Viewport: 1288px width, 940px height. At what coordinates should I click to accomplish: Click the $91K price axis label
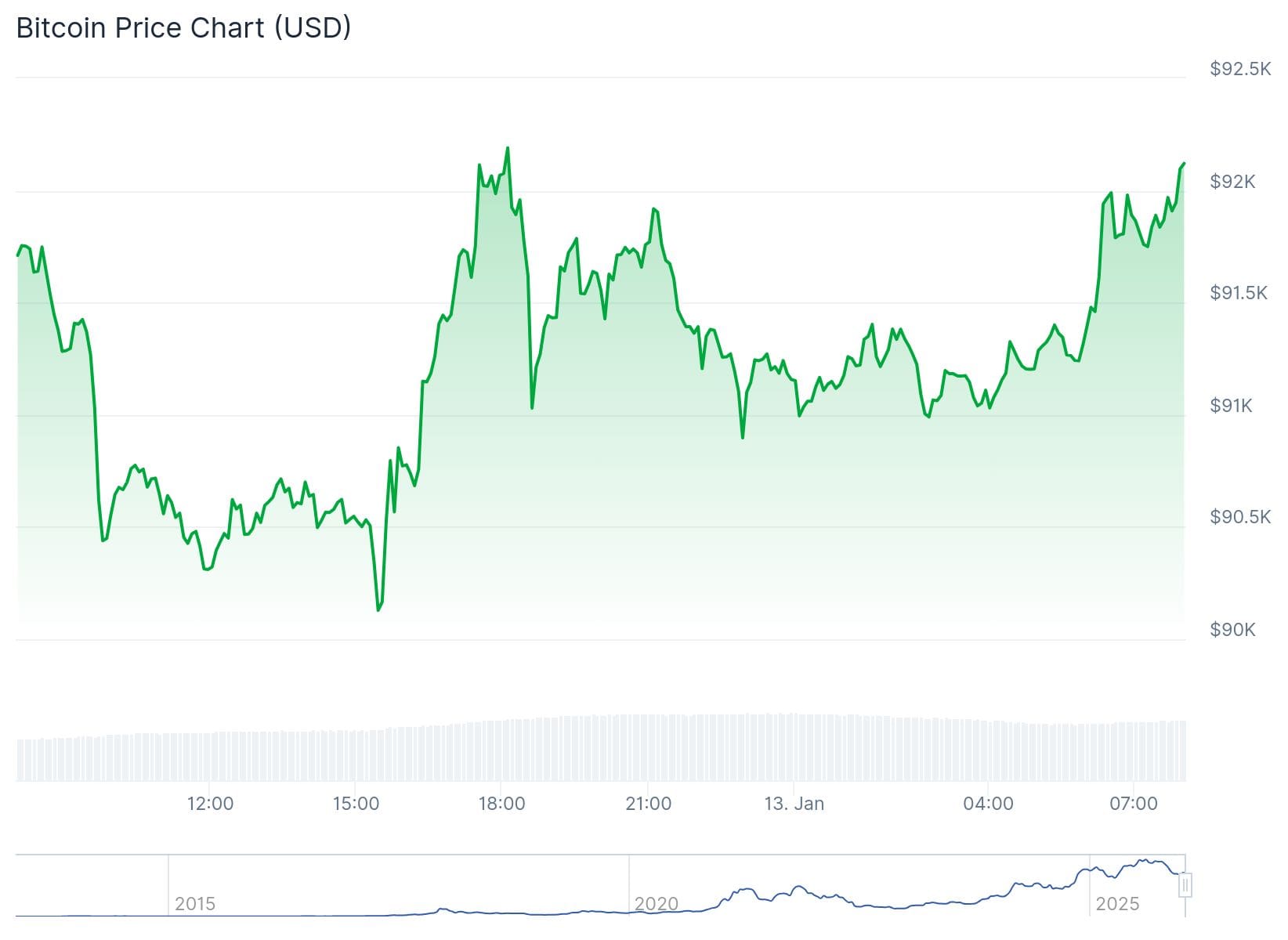tap(1231, 406)
